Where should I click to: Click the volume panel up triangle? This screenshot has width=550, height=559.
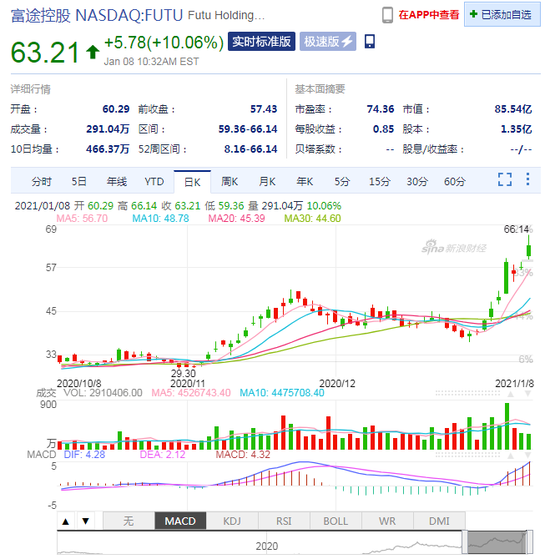(x=511, y=394)
